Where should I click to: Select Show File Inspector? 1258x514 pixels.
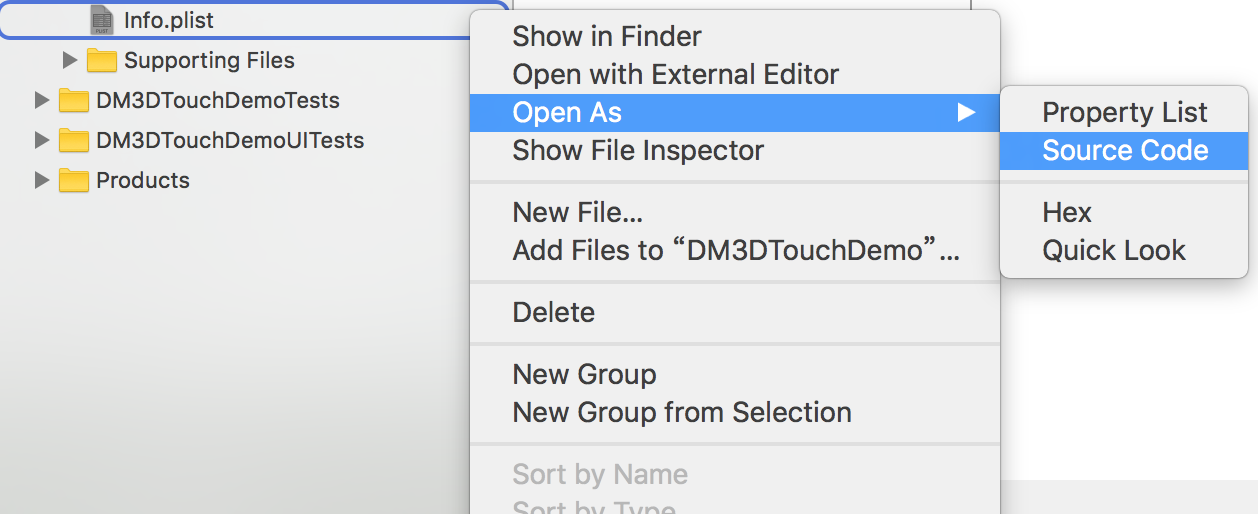pyautogui.click(x=638, y=151)
